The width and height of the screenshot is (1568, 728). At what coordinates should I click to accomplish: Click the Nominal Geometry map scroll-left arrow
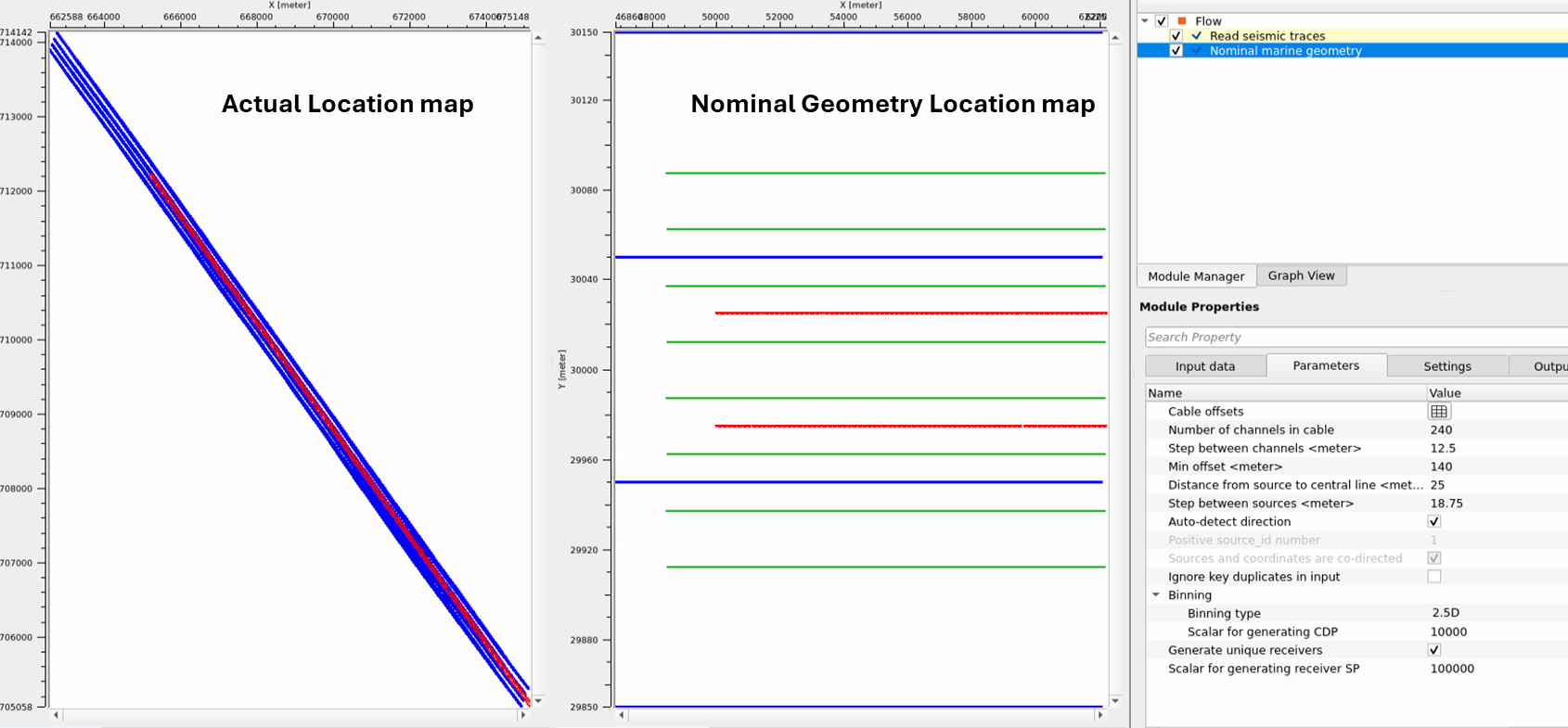(x=623, y=715)
